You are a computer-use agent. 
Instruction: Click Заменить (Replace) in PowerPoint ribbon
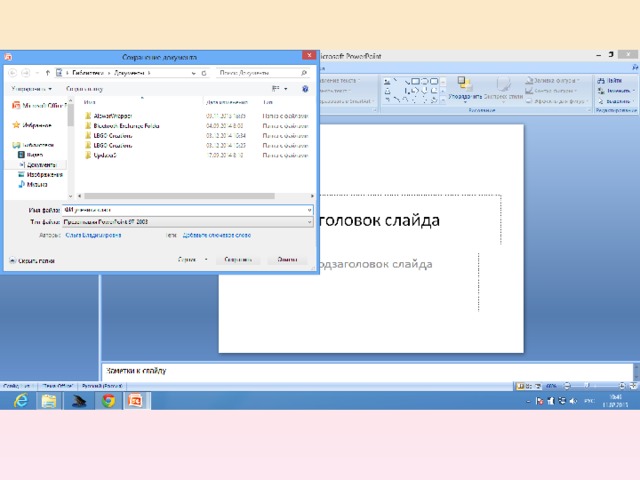616,91
